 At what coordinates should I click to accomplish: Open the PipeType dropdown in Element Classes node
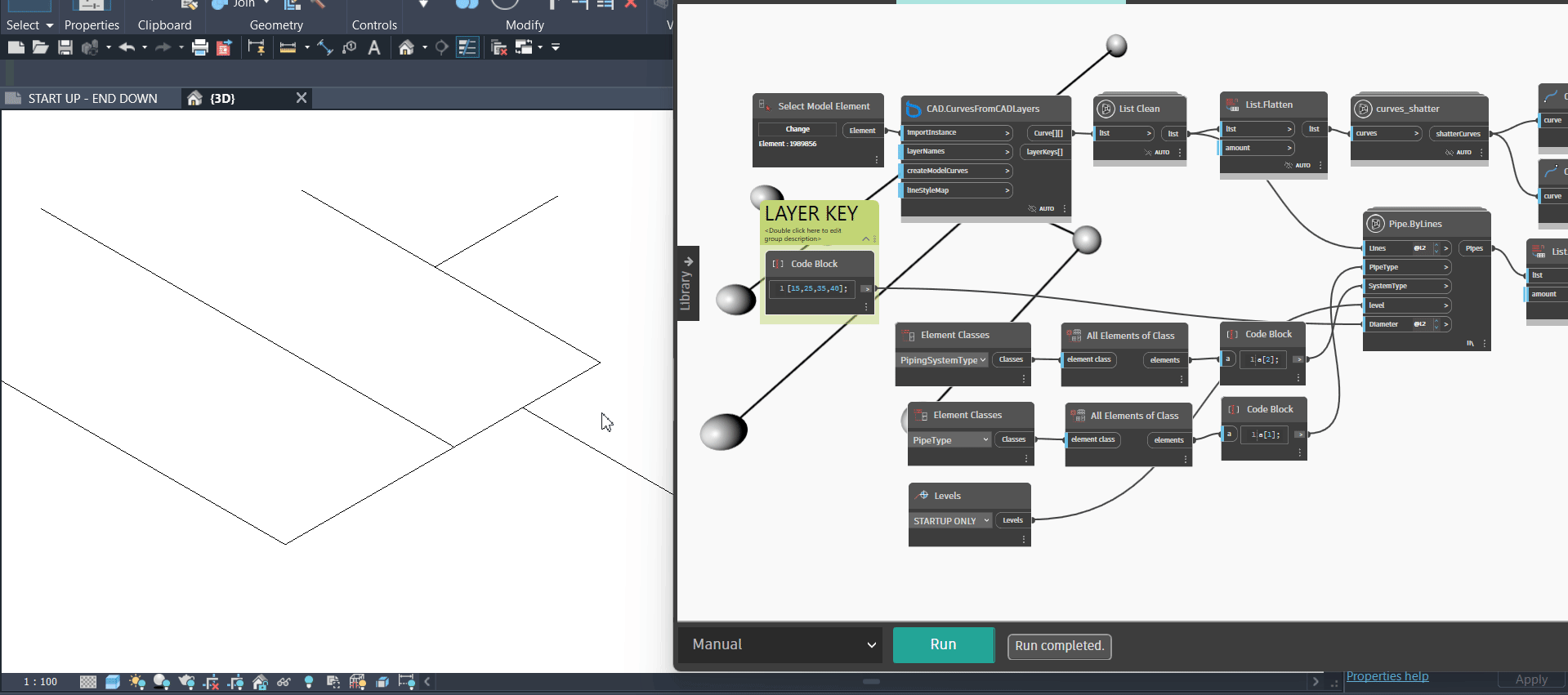pos(950,440)
